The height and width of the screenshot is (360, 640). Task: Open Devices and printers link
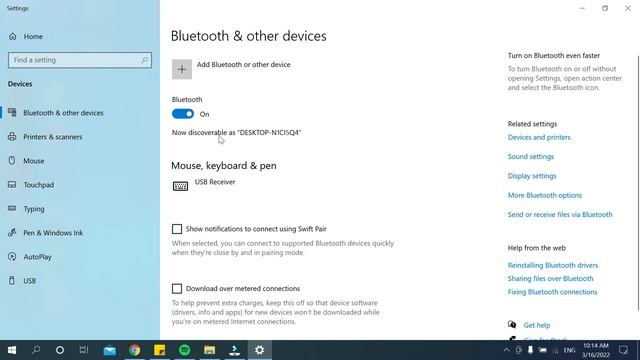[539, 138]
